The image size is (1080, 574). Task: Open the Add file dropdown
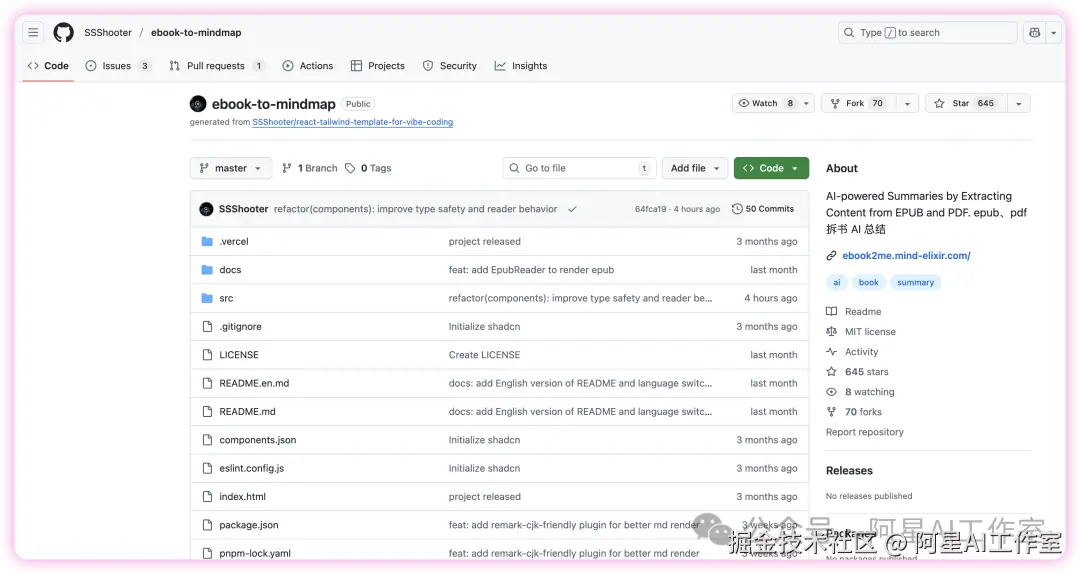coord(695,168)
